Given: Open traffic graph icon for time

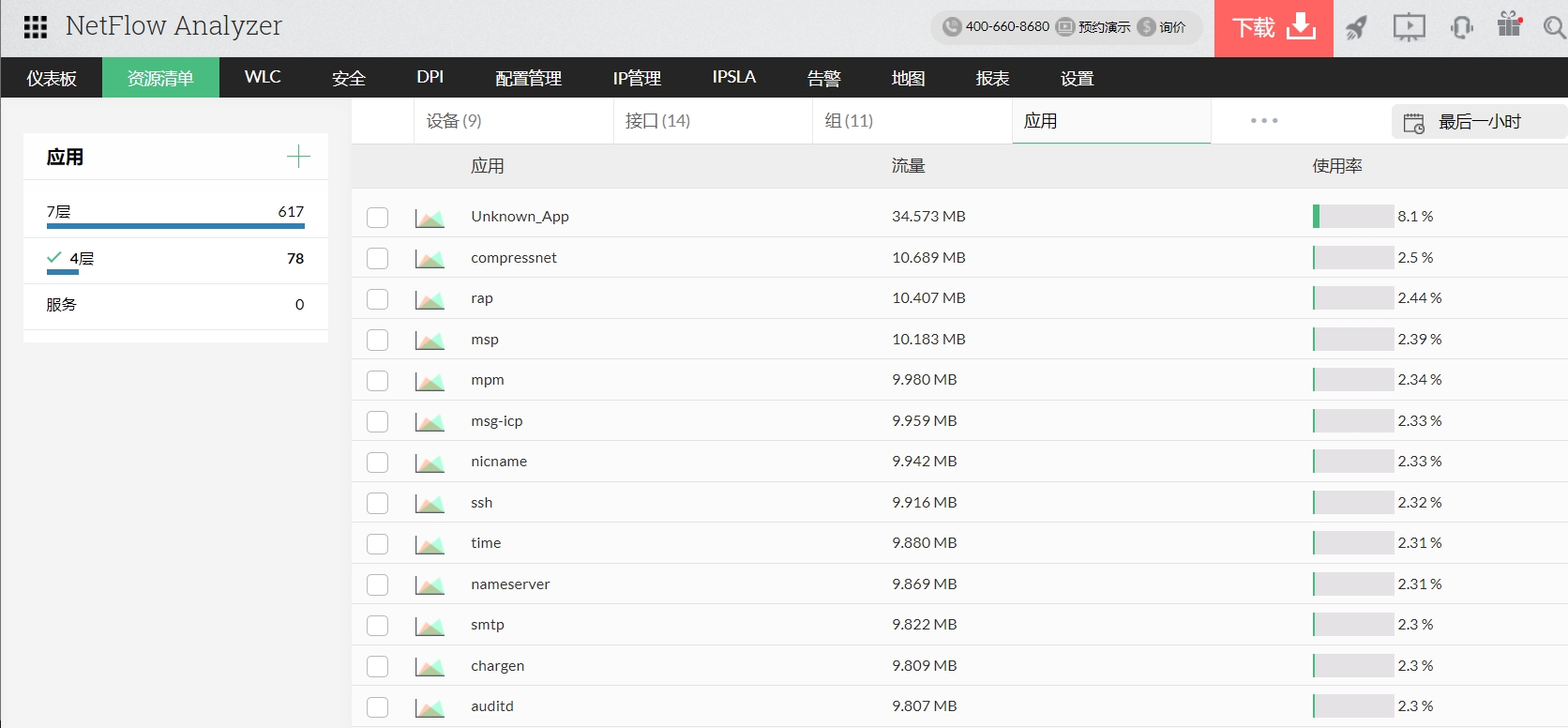Looking at the screenshot, I should coord(430,544).
